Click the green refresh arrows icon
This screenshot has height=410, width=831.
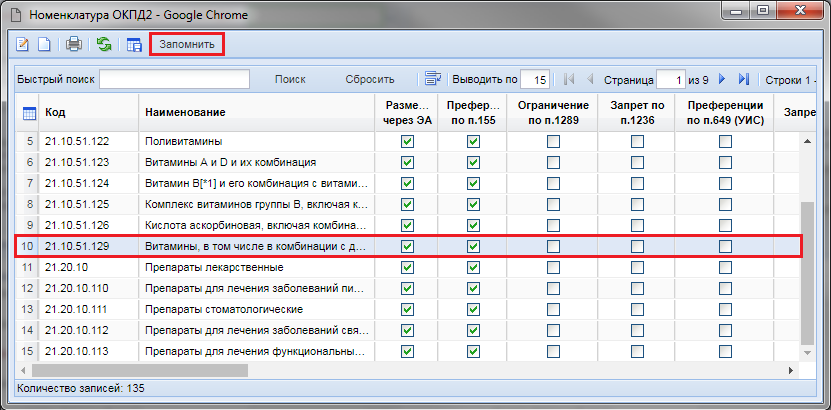[103, 44]
